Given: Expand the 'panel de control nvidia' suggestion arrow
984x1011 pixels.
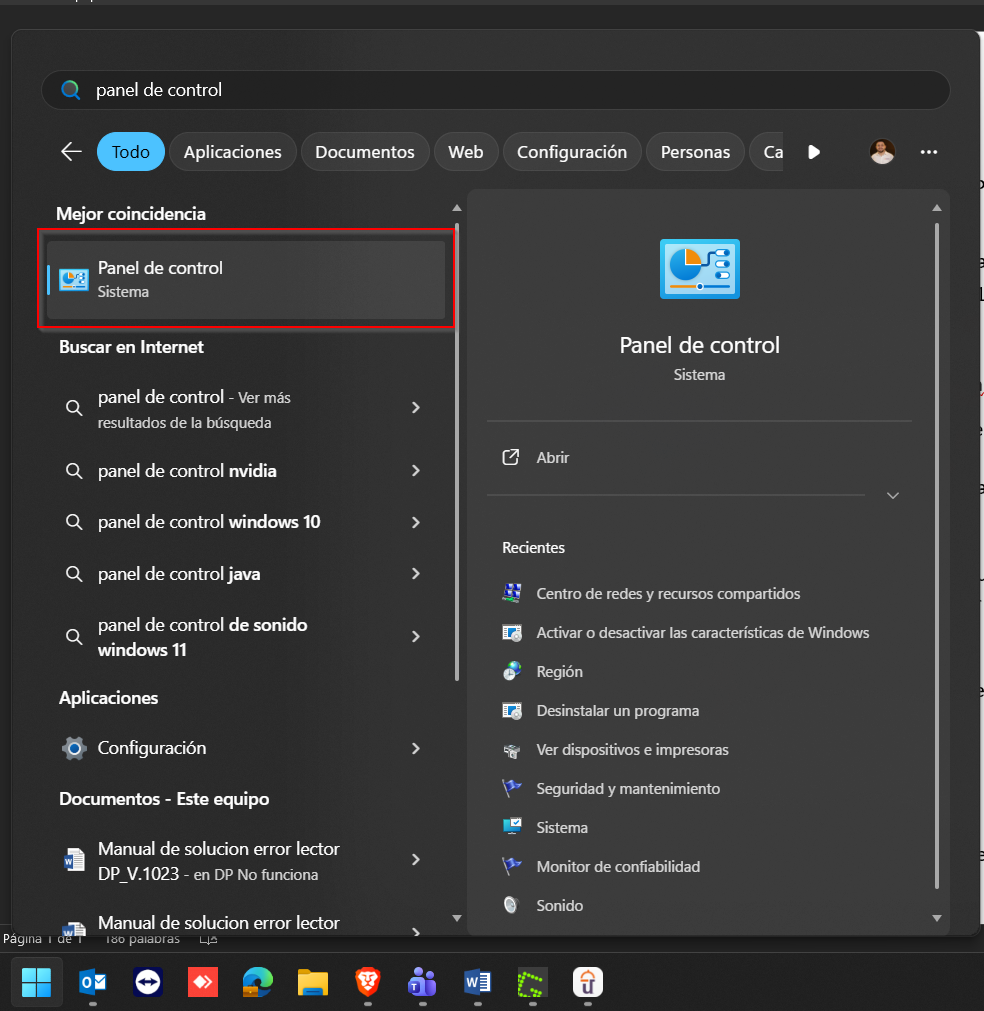Looking at the screenshot, I should click(x=416, y=471).
